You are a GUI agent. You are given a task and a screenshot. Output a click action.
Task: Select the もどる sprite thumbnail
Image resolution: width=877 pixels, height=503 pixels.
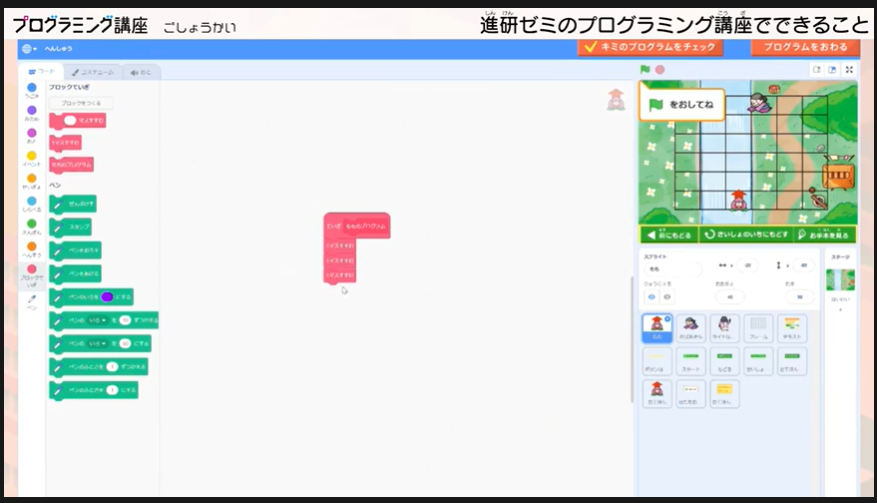[x=724, y=360]
